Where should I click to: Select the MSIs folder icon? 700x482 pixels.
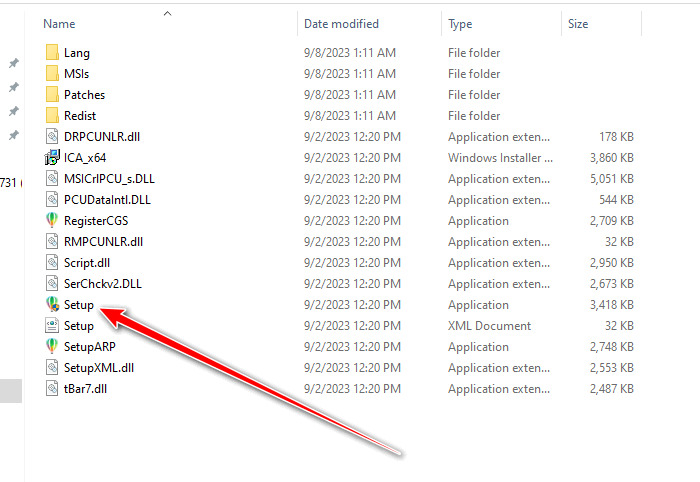point(53,74)
